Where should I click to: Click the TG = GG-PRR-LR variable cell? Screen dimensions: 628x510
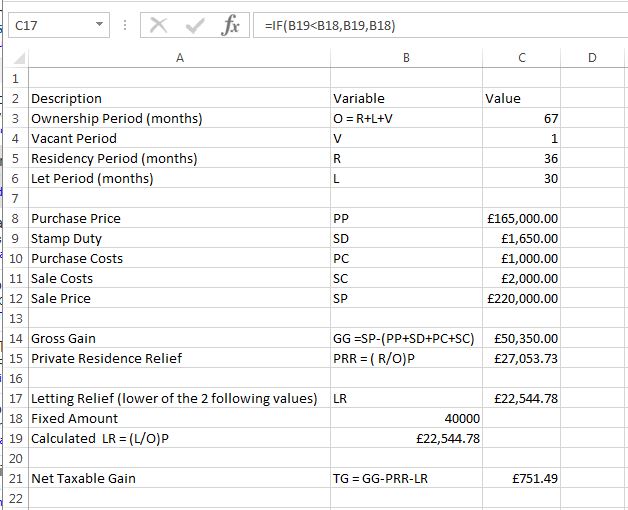point(404,478)
